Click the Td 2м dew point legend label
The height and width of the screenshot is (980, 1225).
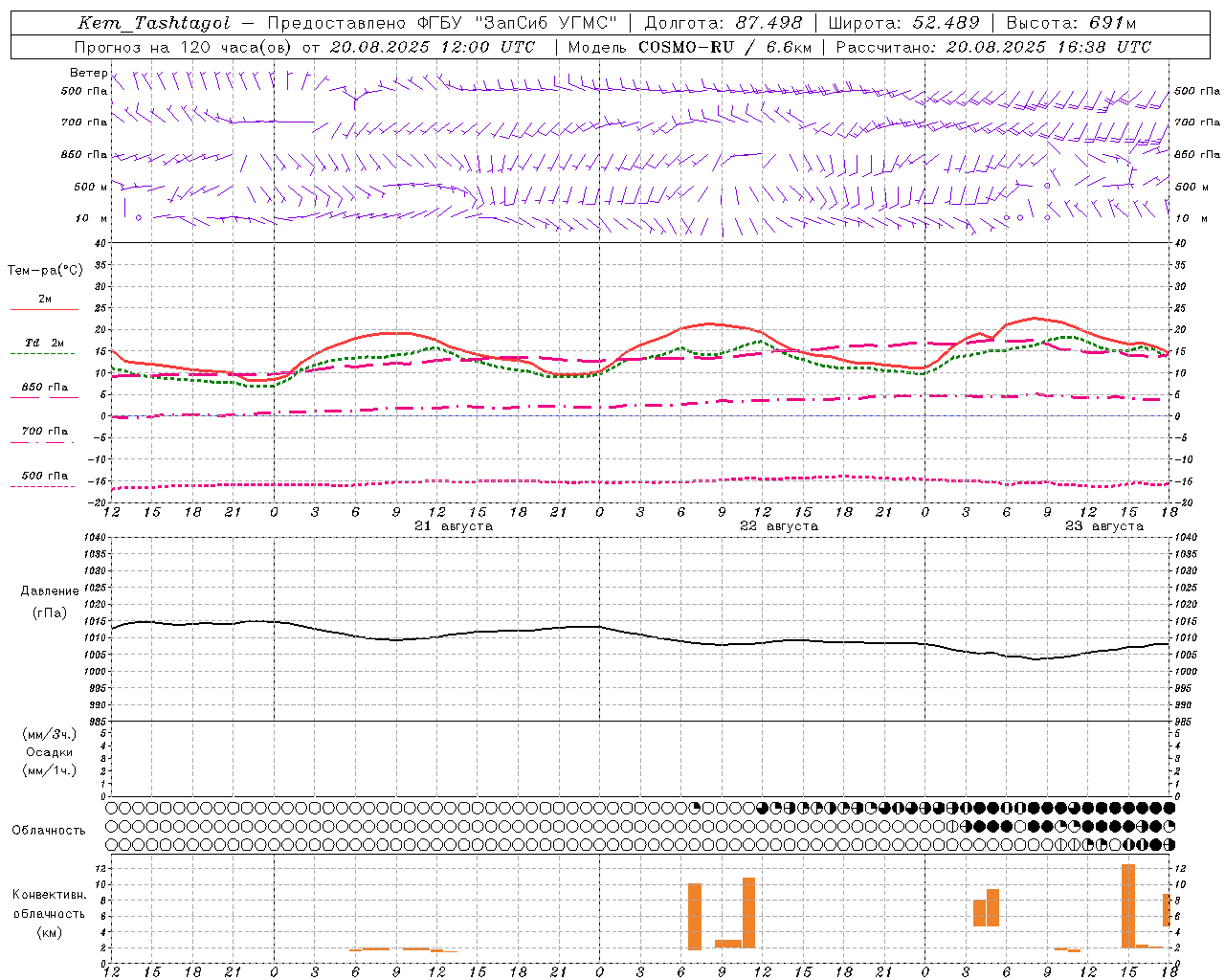pos(45,343)
